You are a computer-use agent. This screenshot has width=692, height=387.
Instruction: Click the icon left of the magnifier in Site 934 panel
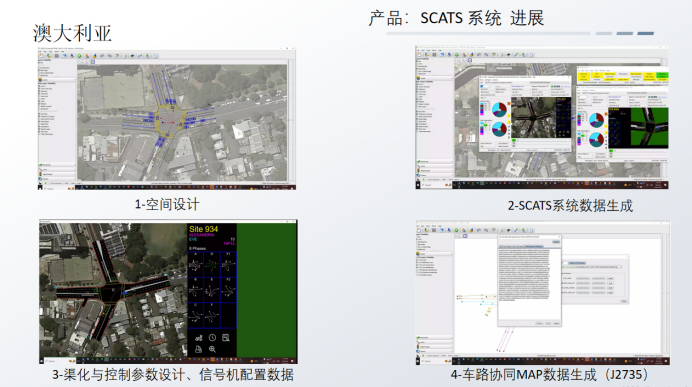(199, 349)
